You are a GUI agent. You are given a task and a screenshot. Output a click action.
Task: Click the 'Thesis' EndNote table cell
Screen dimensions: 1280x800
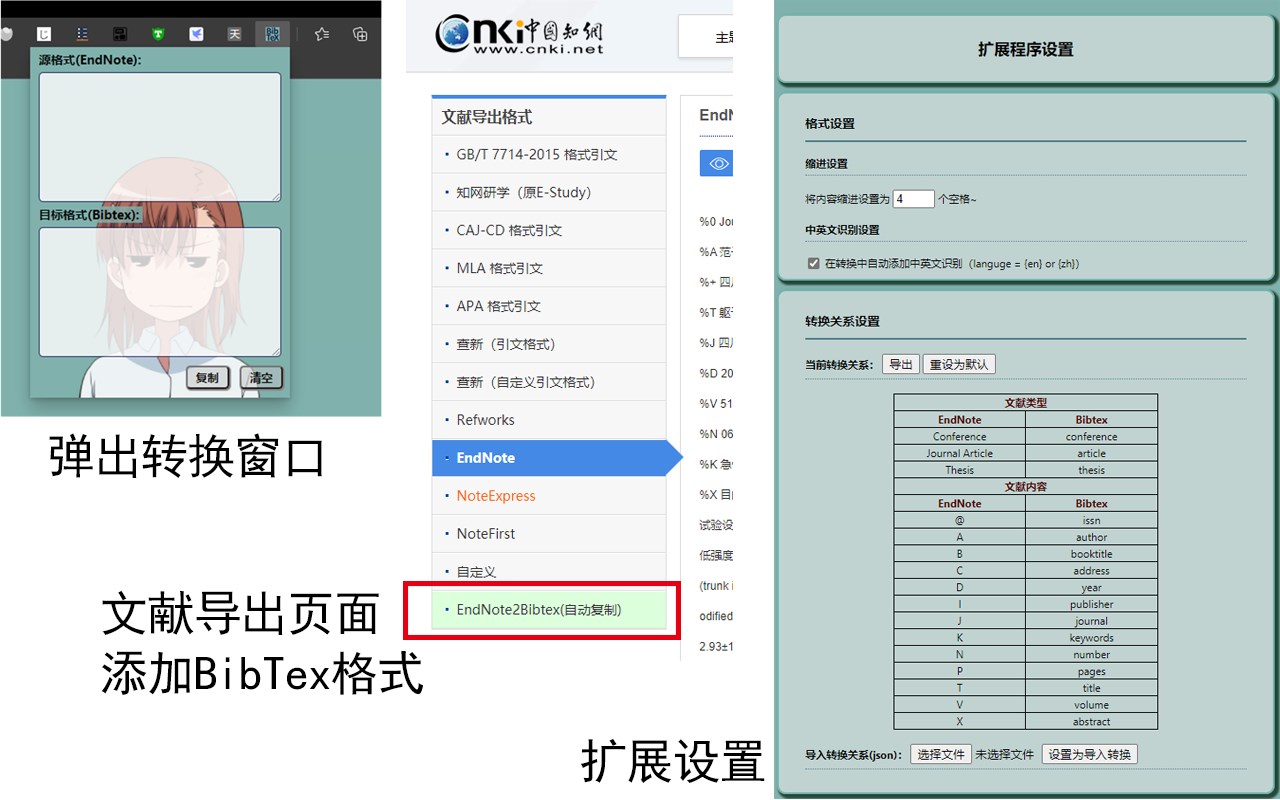coord(959,470)
